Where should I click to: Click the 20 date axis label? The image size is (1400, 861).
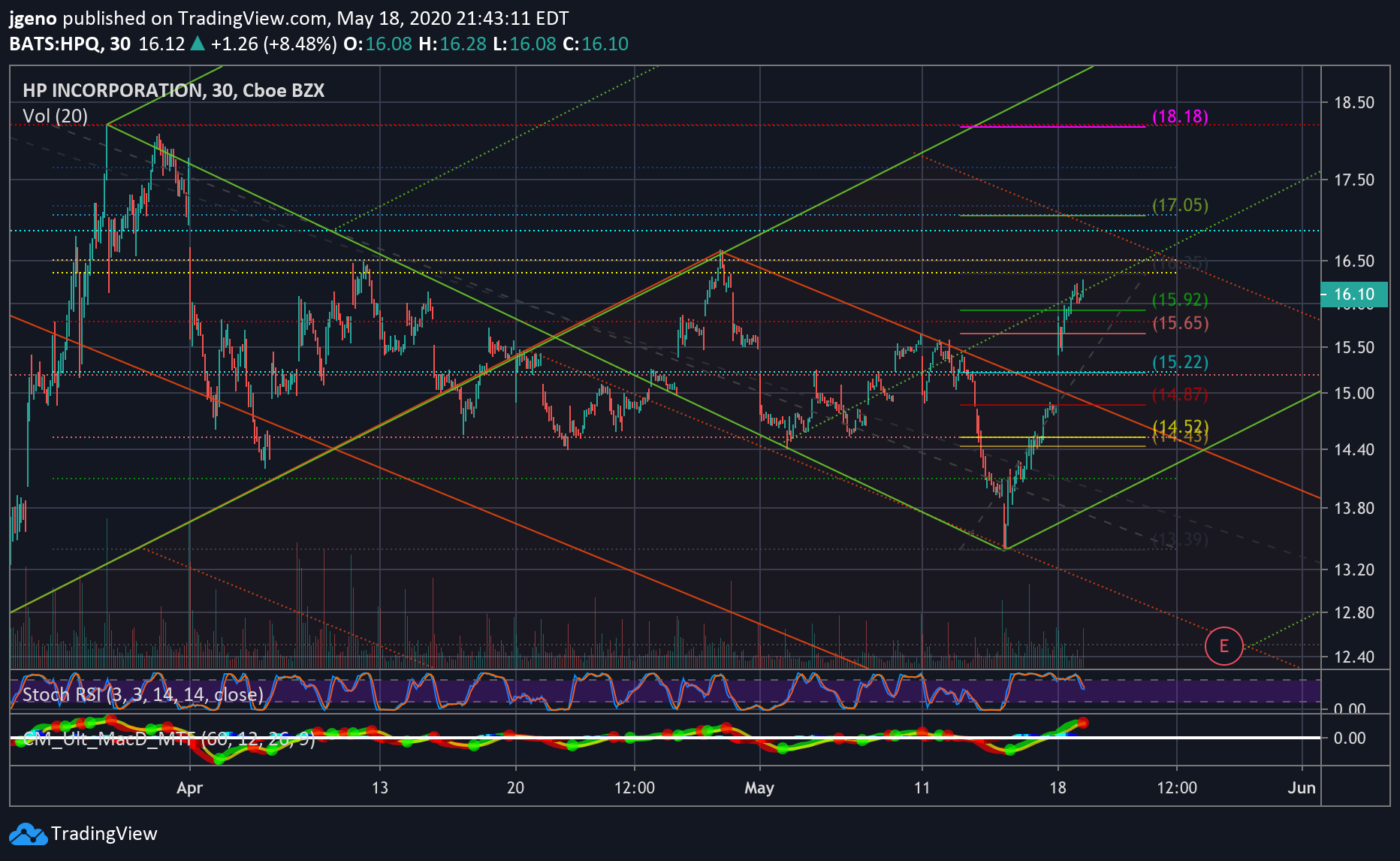coord(515,787)
